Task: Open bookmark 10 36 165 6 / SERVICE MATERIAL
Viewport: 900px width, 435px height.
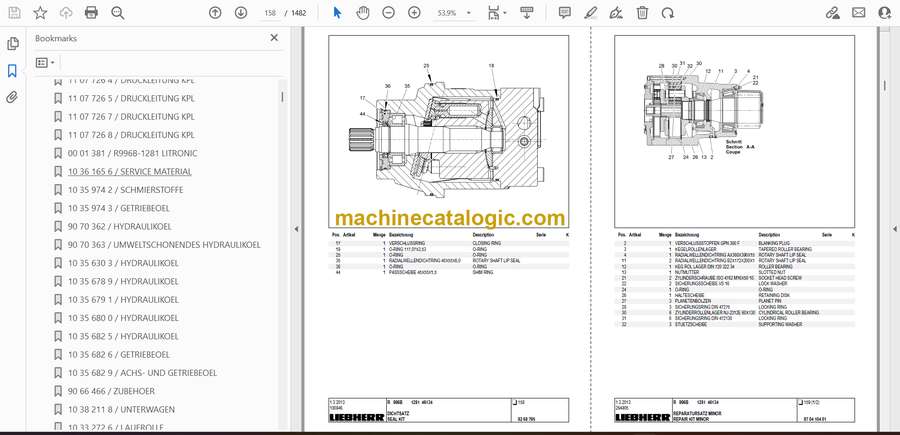Action: (x=130, y=172)
